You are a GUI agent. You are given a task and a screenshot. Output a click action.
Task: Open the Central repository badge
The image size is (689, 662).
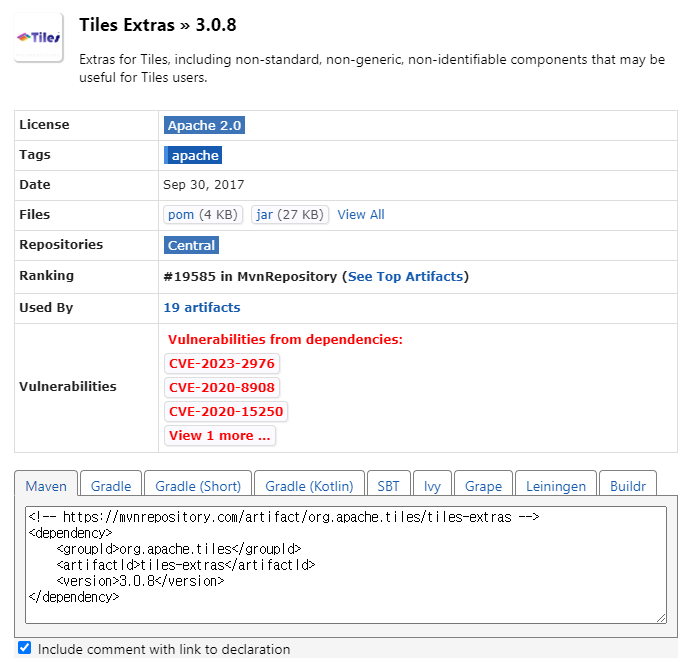191,245
